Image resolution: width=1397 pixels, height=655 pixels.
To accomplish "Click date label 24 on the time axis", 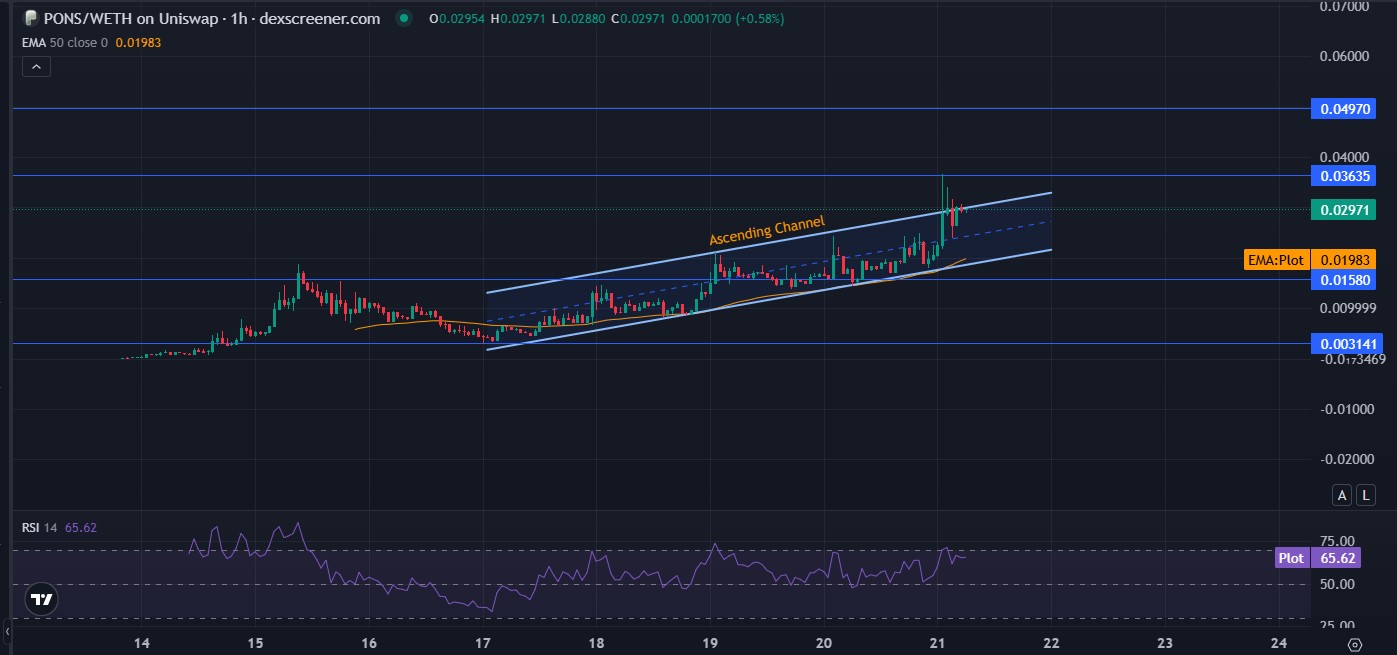I will click(1278, 642).
